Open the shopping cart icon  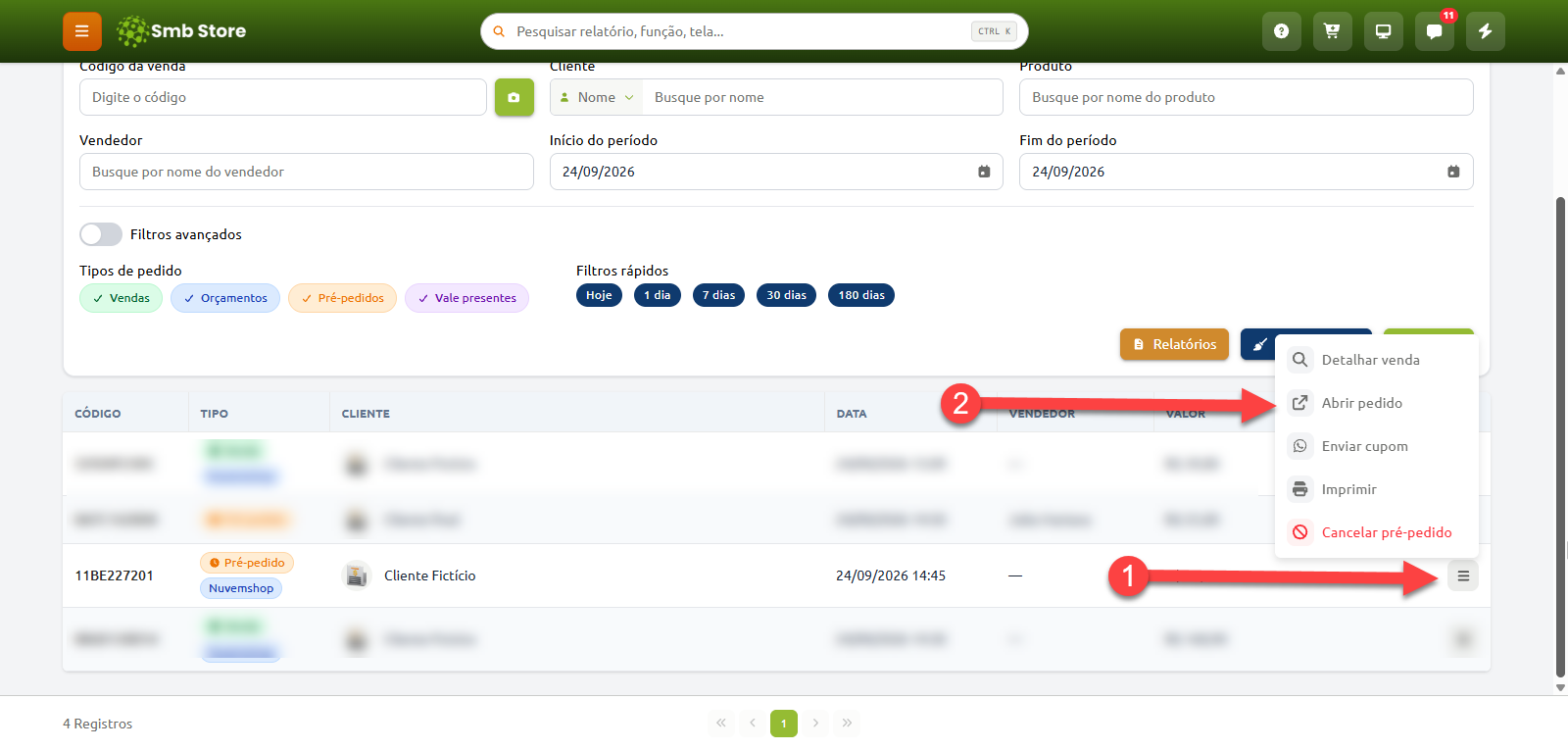tap(1332, 31)
